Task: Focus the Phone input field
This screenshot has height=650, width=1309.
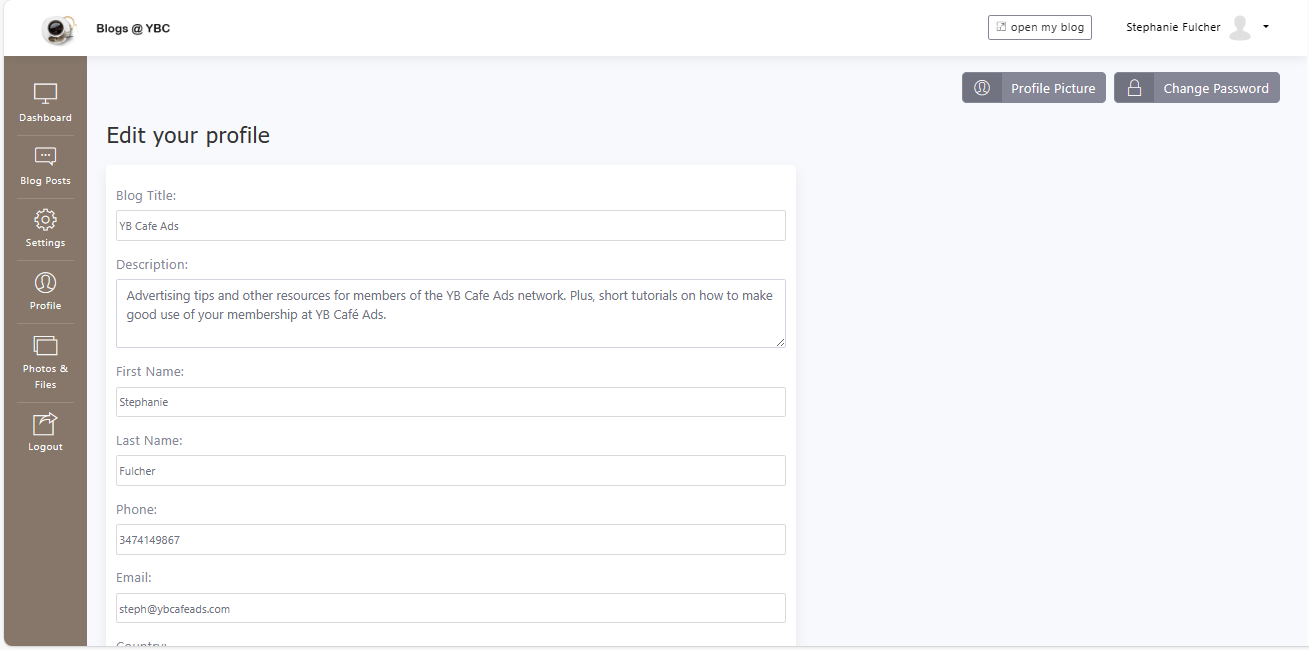Action: pyautogui.click(x=451, y=540)
